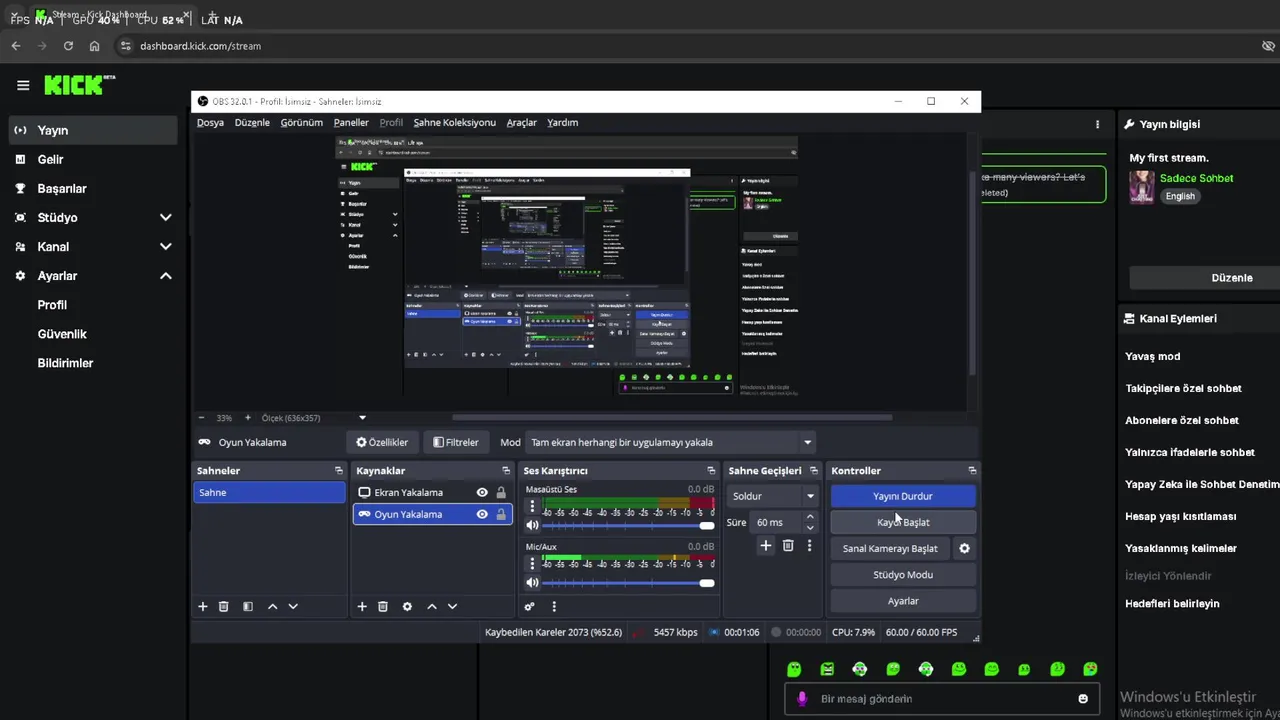Viewport: 1280px width, 720px height.
Task: Open Filtreler button for source
Action: click(x=455, y=442)
